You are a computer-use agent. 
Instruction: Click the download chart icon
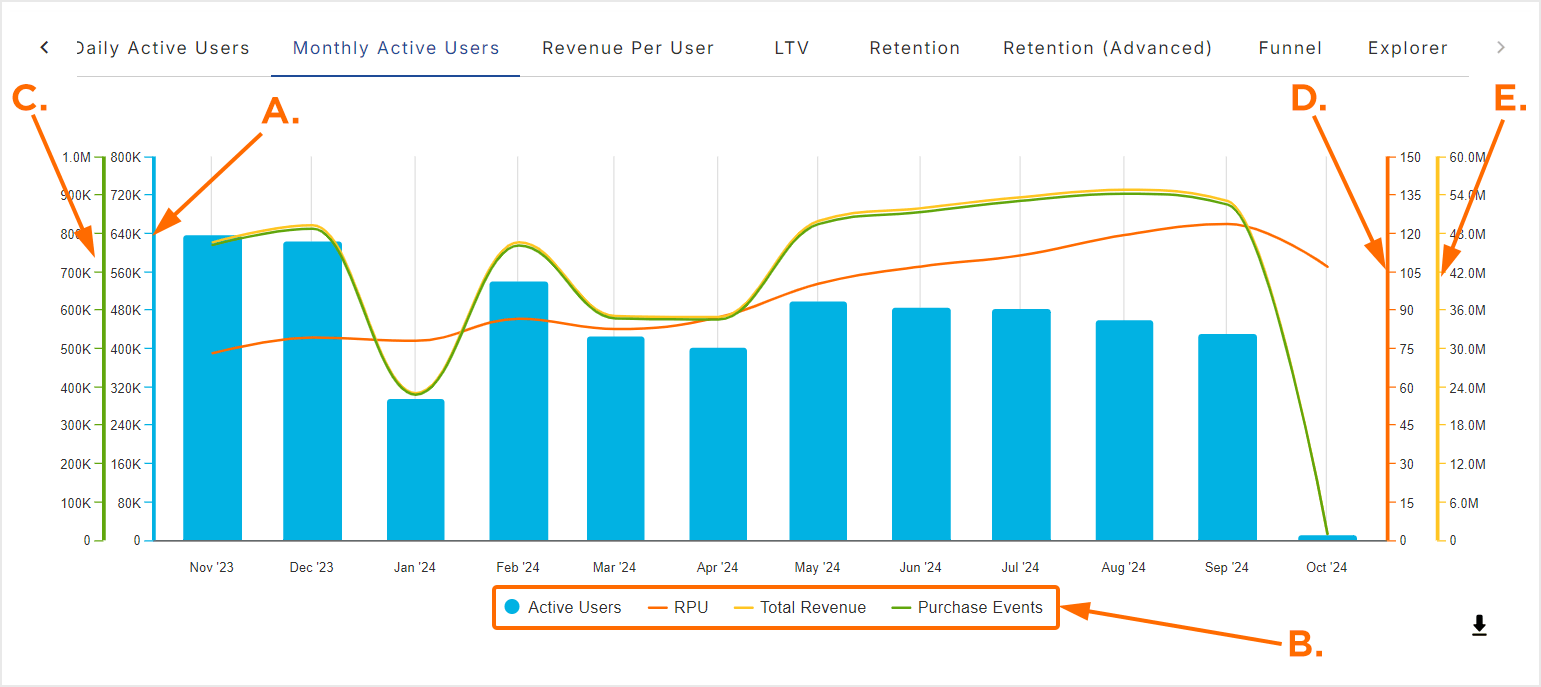point(1479,626)
